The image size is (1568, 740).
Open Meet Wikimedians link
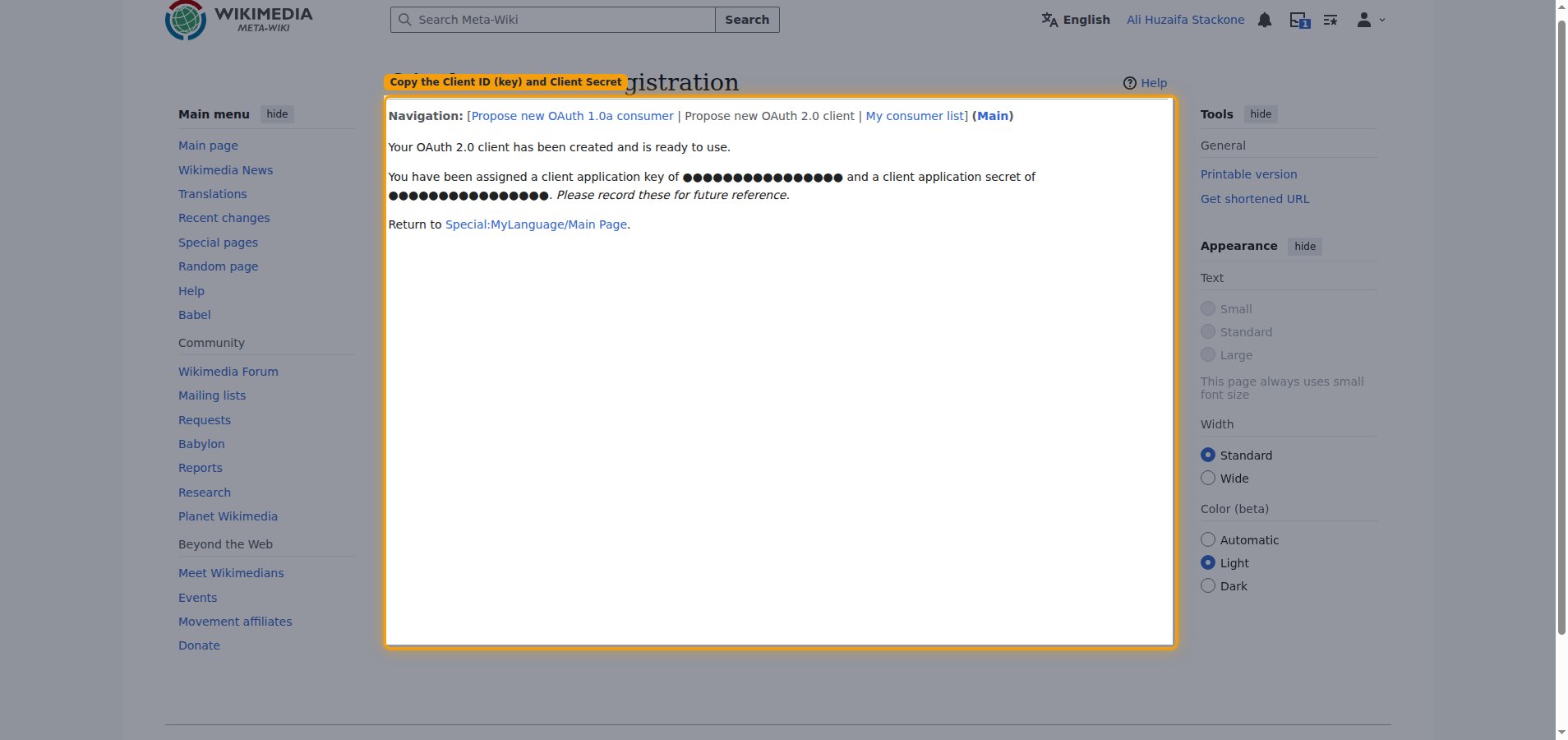pos(231,573)
